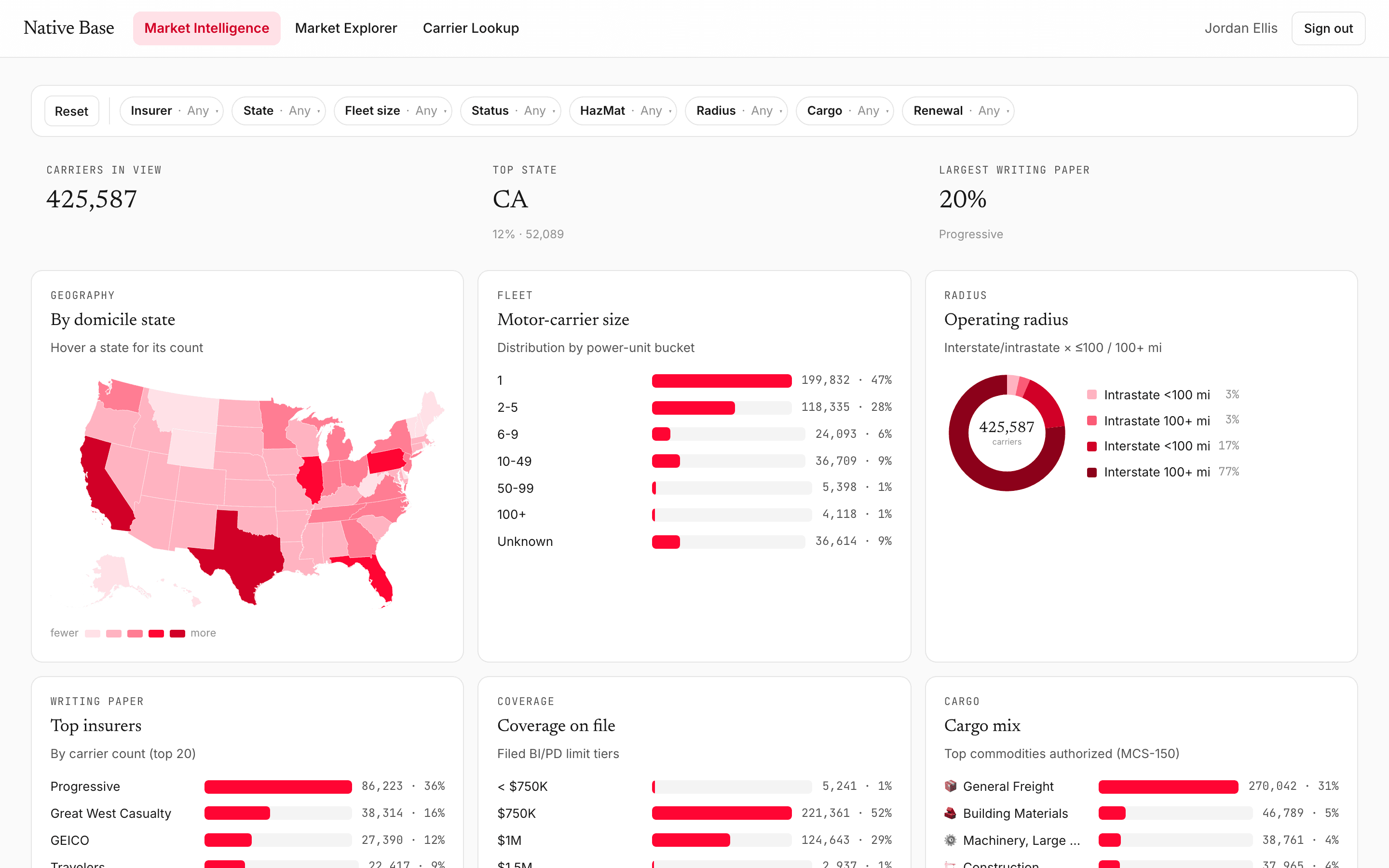This screenshot has height=868, width=1389.
Task: Select the GEICO insurer row
Action: 247,840
